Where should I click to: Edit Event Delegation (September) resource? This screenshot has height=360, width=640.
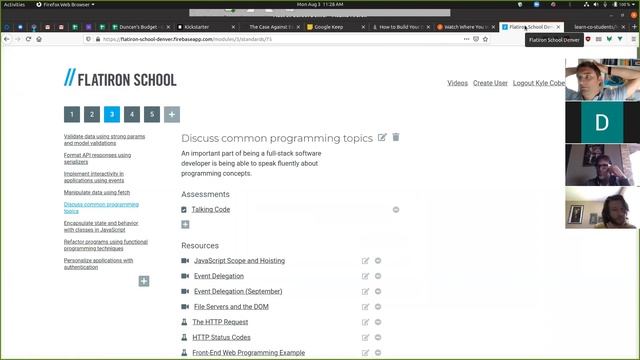click(x=365, y=291)
